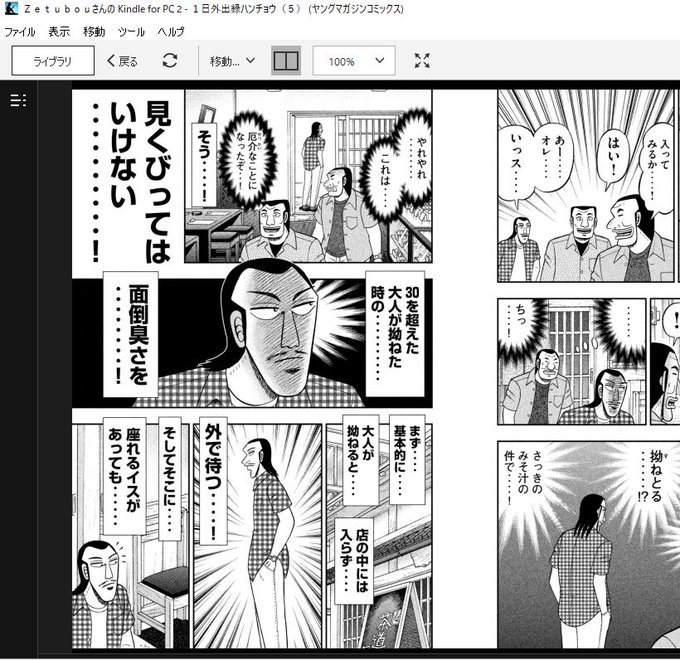This screenshot has width=680, height=660.
Task: Open the ヘルプ menu
Action: (x=171, y=32)
